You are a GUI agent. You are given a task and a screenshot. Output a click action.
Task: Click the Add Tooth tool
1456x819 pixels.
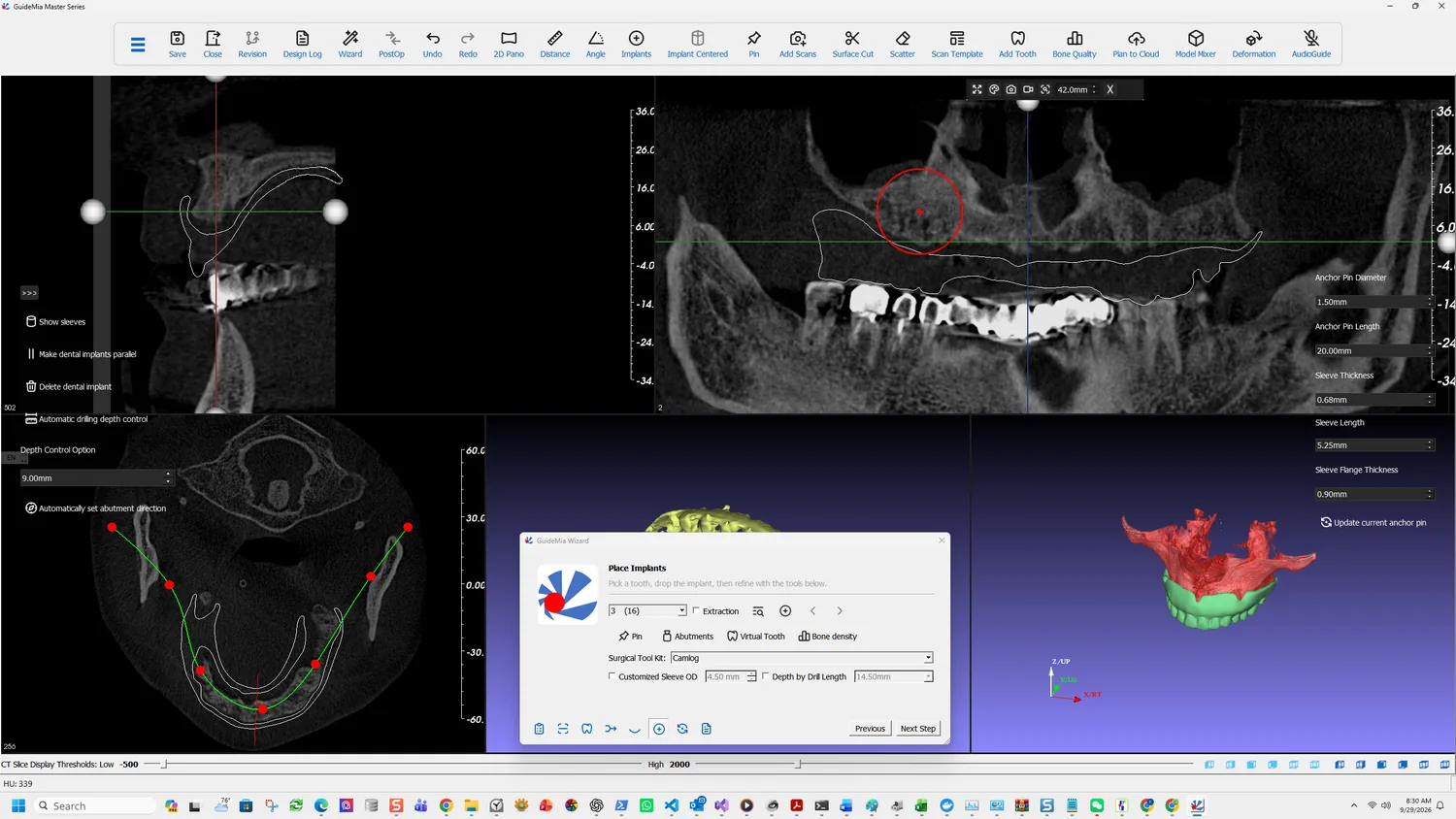tap(1017, 44)
